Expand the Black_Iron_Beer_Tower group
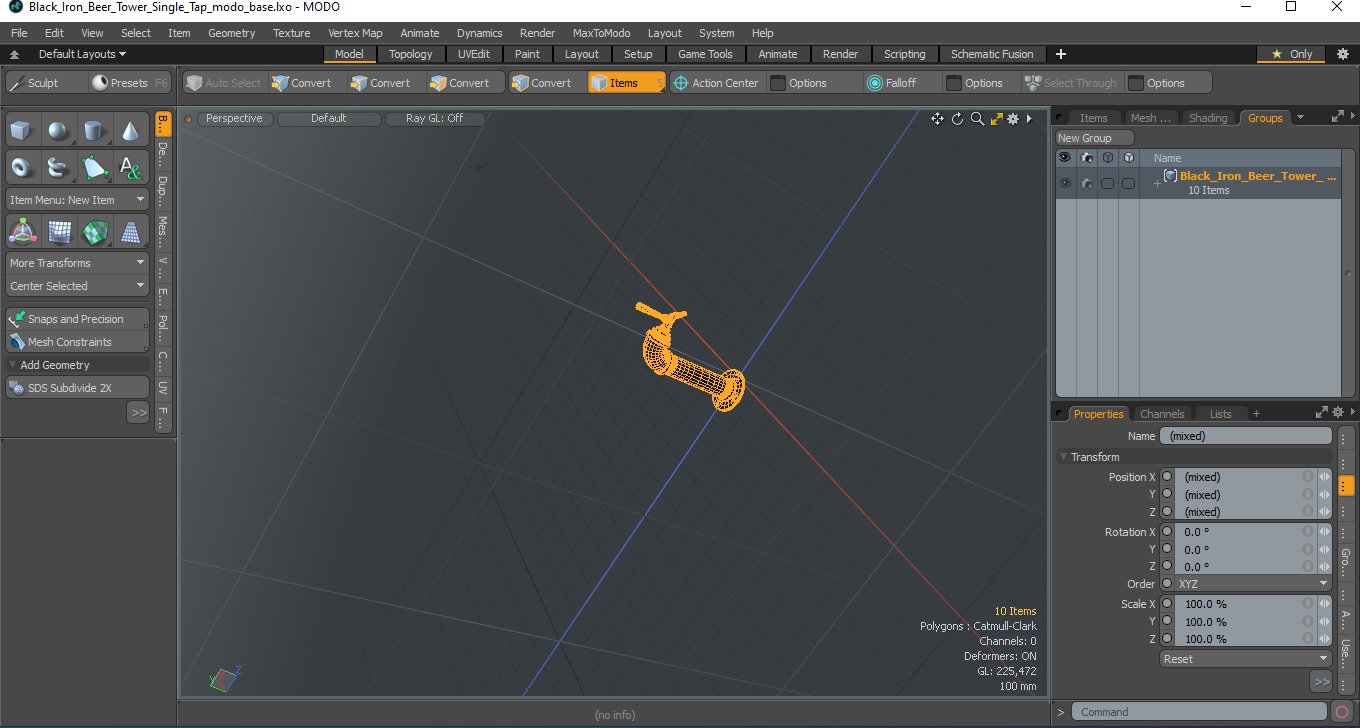 pos(1157,183)
